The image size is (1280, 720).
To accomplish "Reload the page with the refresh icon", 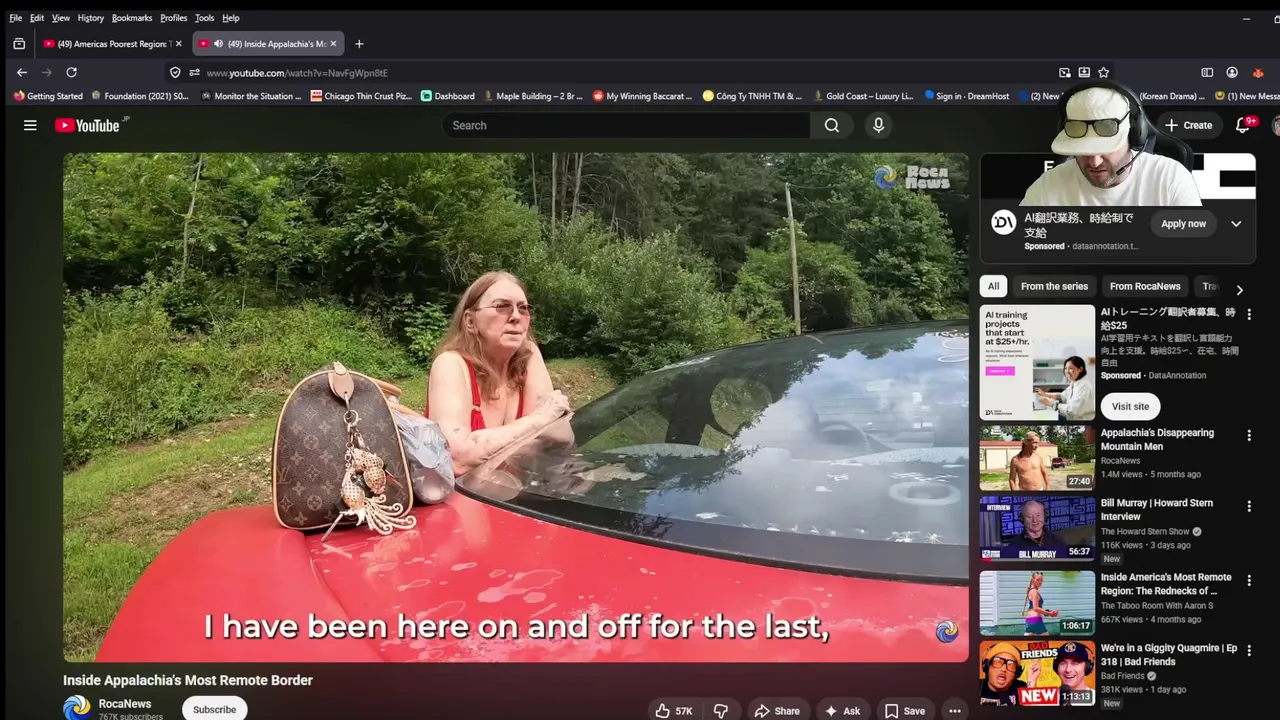I will coord(71,72).
